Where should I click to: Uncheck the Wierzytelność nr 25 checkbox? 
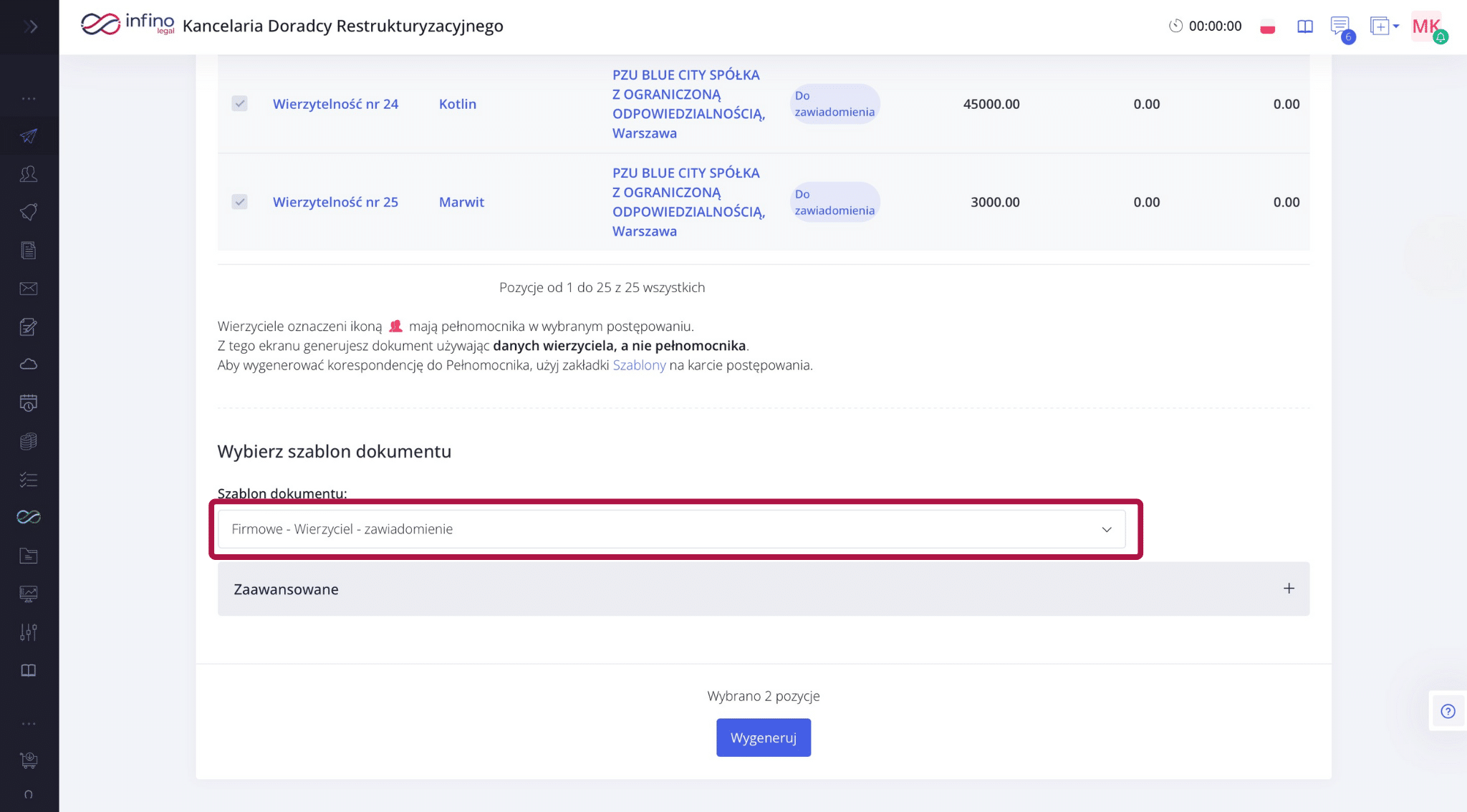click(x=240, y=202)
